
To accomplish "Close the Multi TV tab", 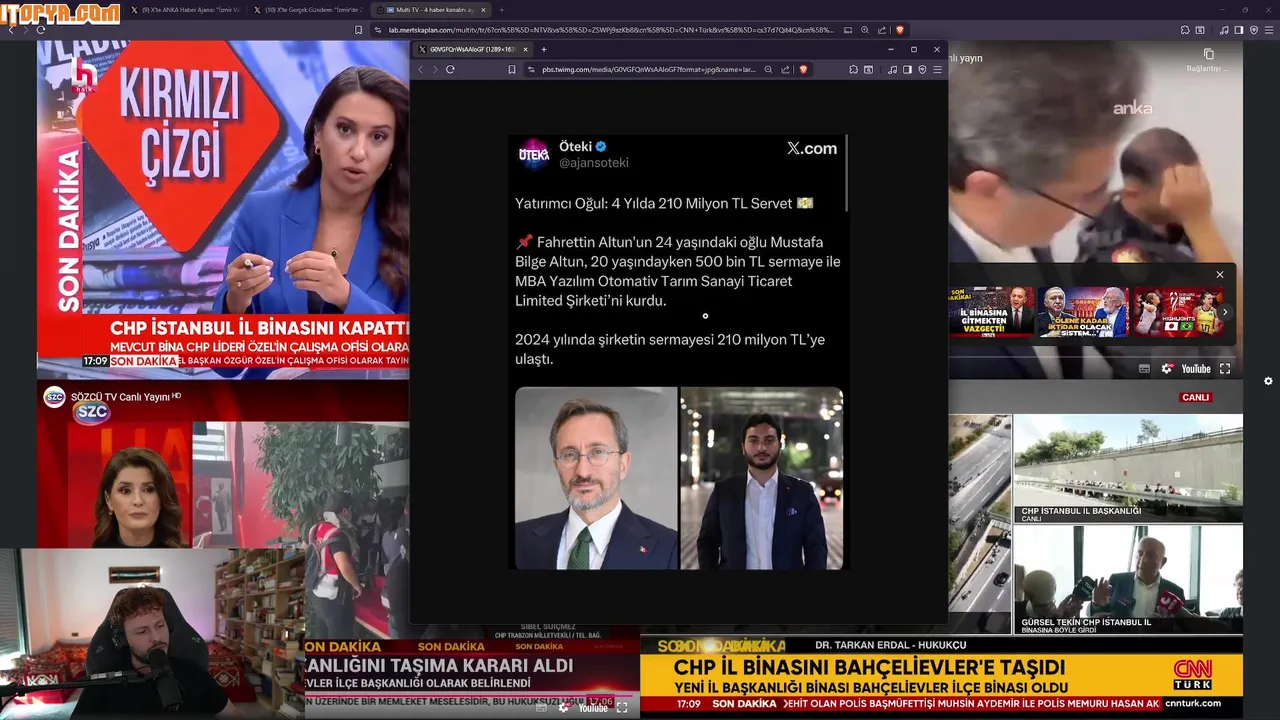I will [483, 9].
